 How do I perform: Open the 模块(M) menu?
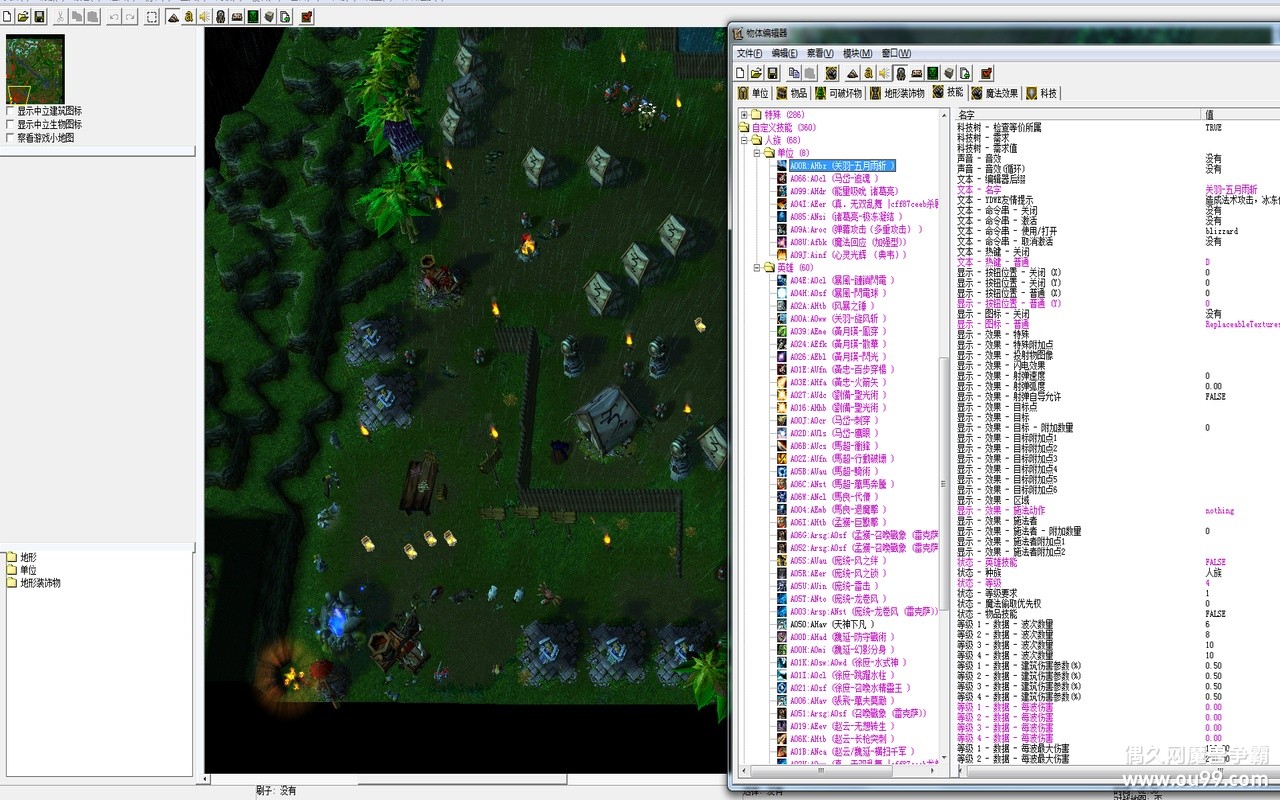(857, 53)
